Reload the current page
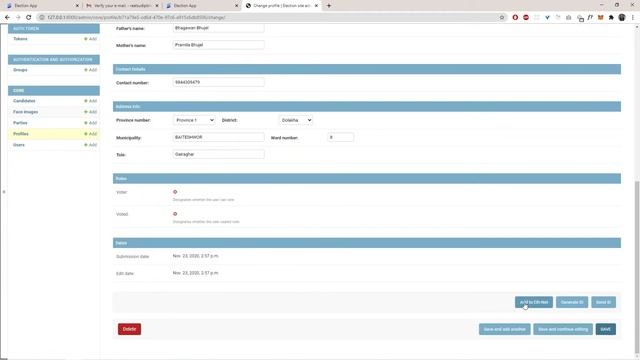The image size is (640, 360). 29,17
